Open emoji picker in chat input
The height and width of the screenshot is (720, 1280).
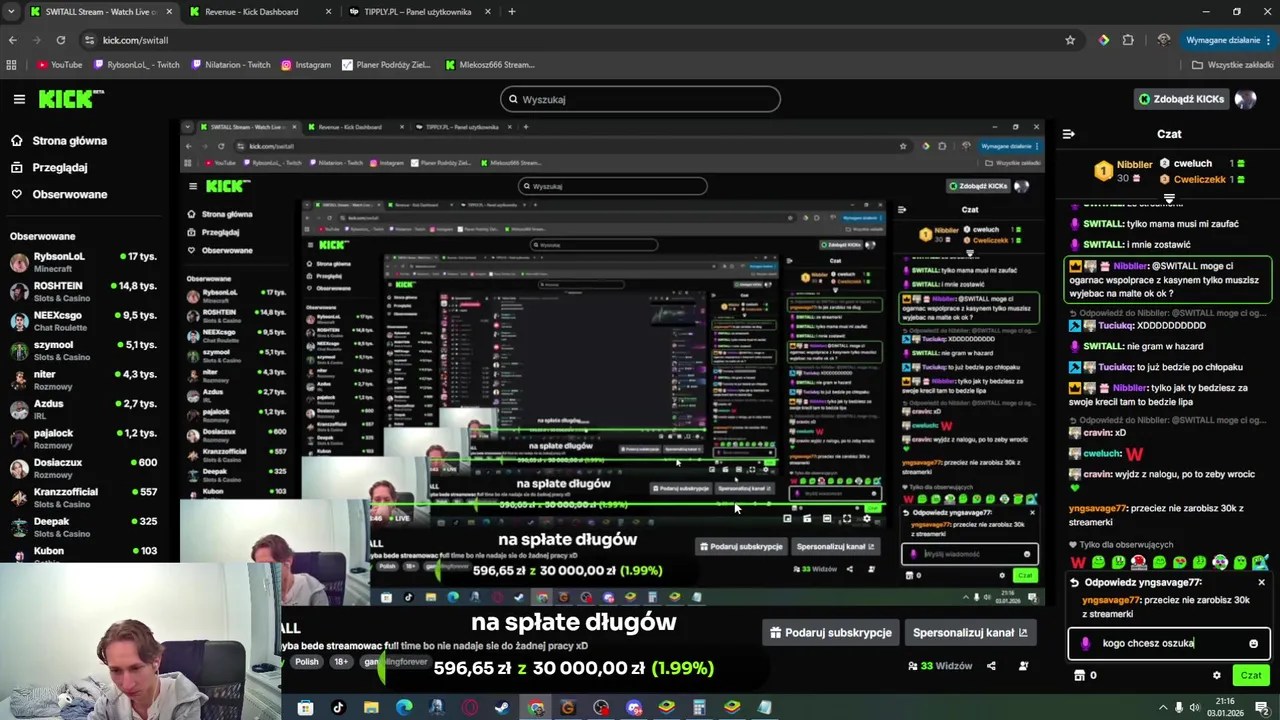pos(1253,644)
